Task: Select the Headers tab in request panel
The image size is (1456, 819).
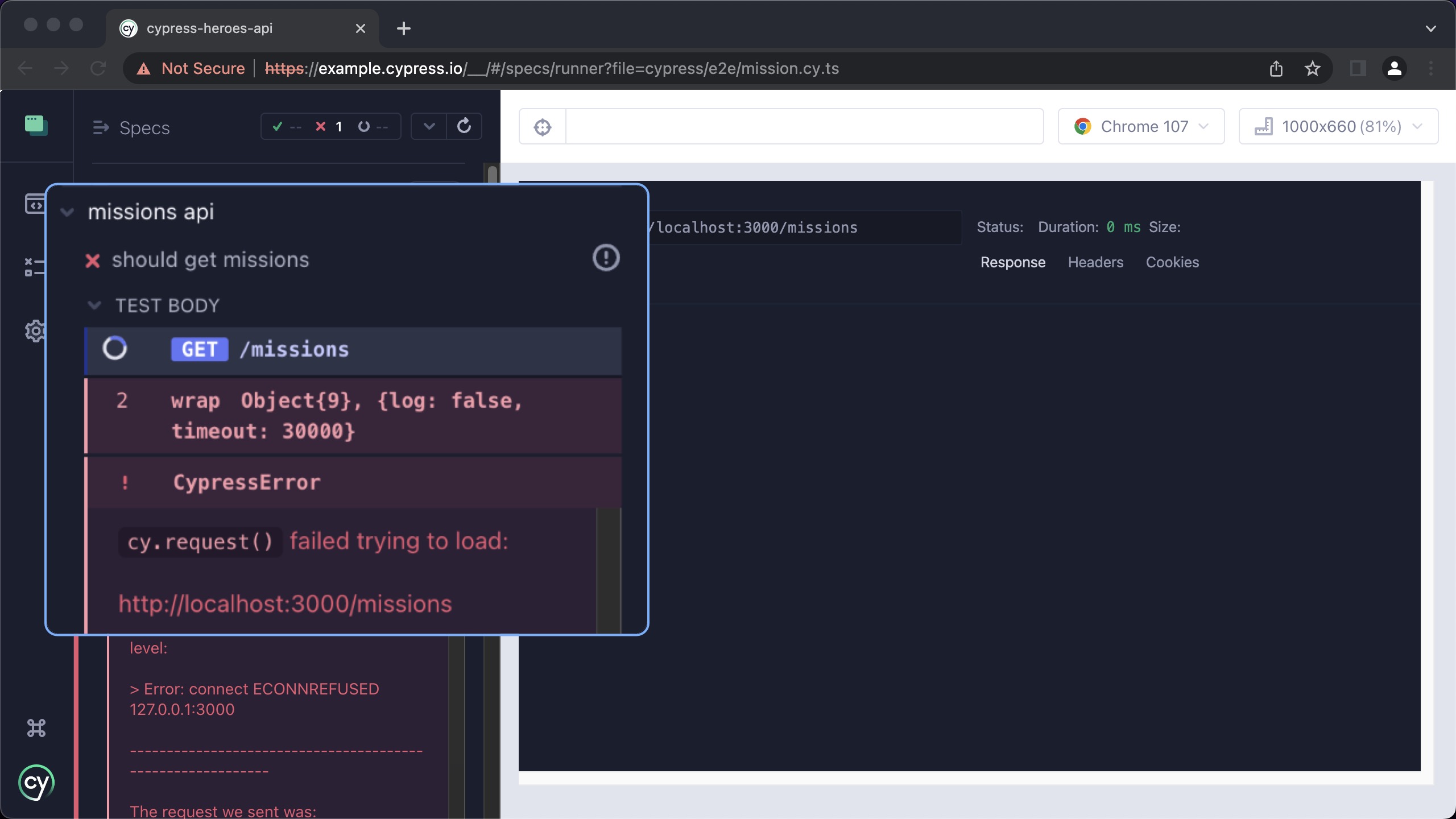Action: pos(1095,262)
